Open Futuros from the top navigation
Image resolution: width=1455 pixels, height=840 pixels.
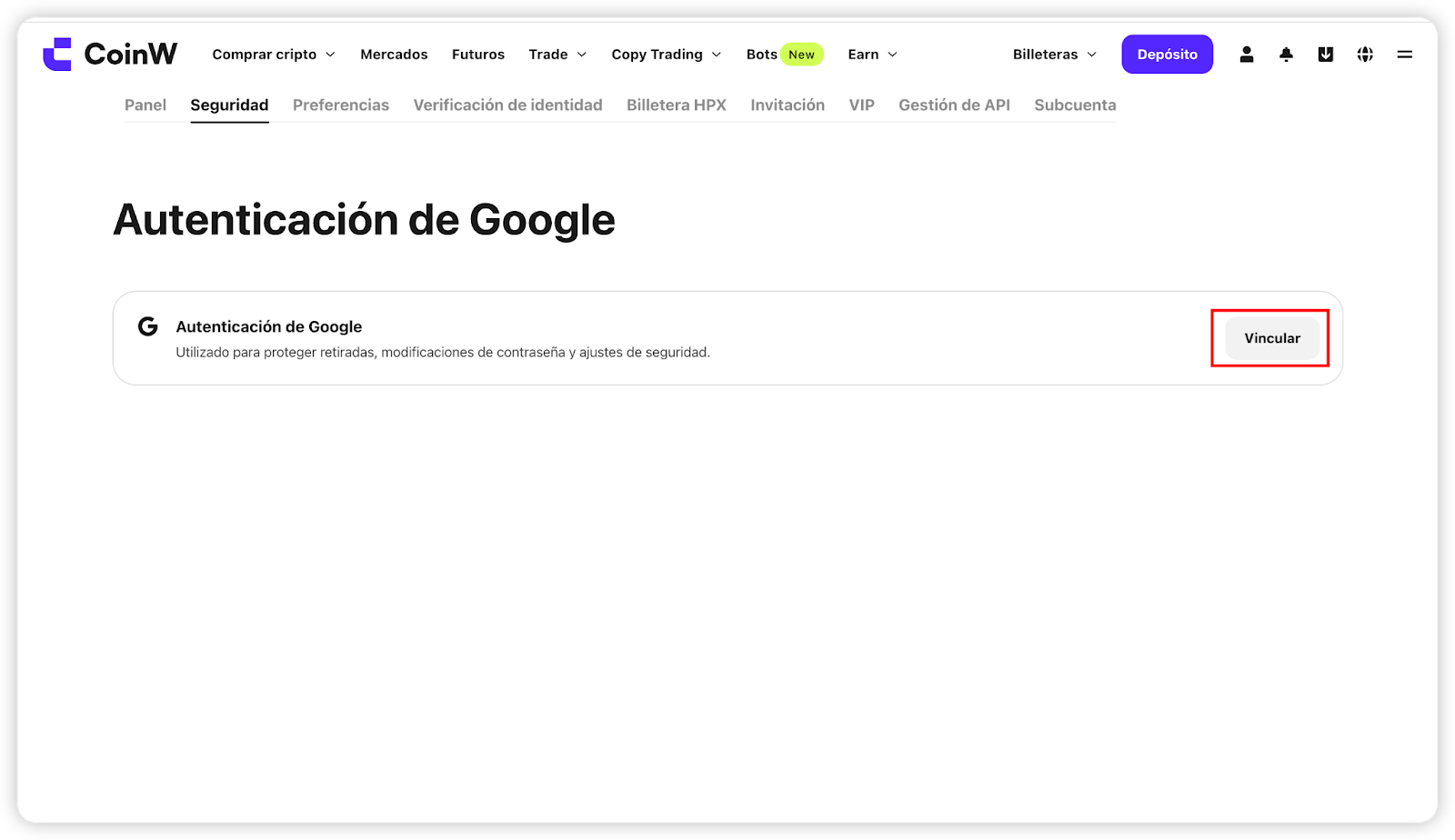click(x=478, y=55)
